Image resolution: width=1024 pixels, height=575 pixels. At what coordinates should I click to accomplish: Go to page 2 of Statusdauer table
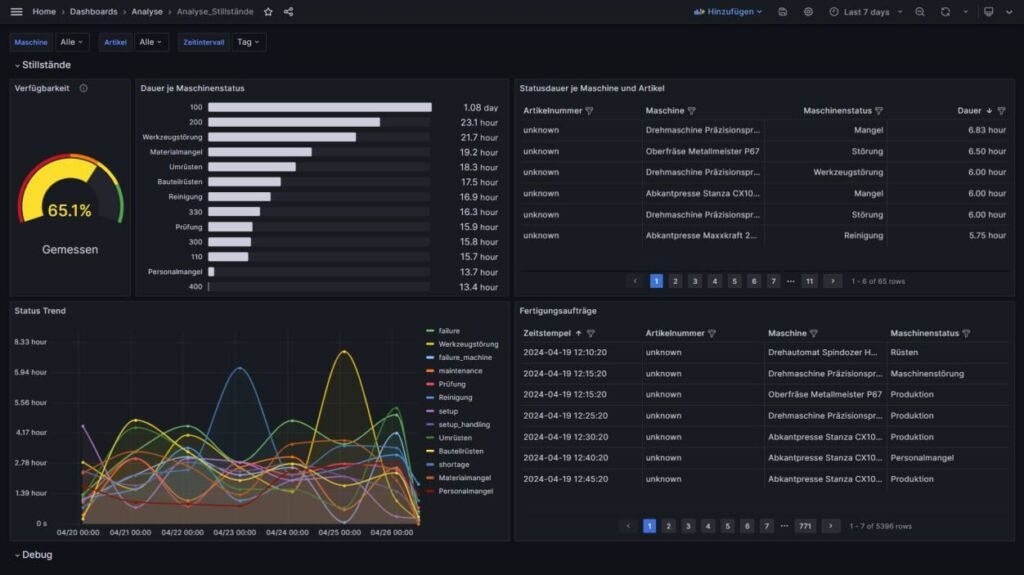point(675,281)
